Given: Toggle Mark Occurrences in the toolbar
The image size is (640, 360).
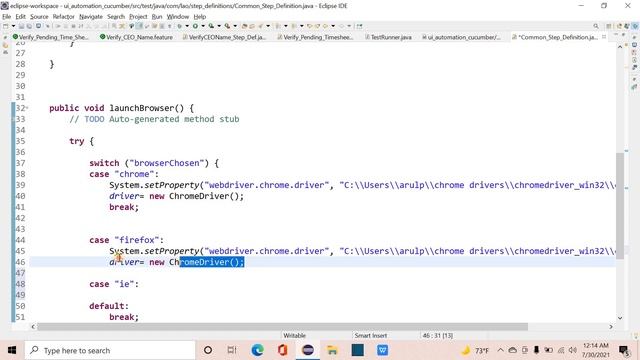Looking at the screenshot, I should (x=131, y=26).
